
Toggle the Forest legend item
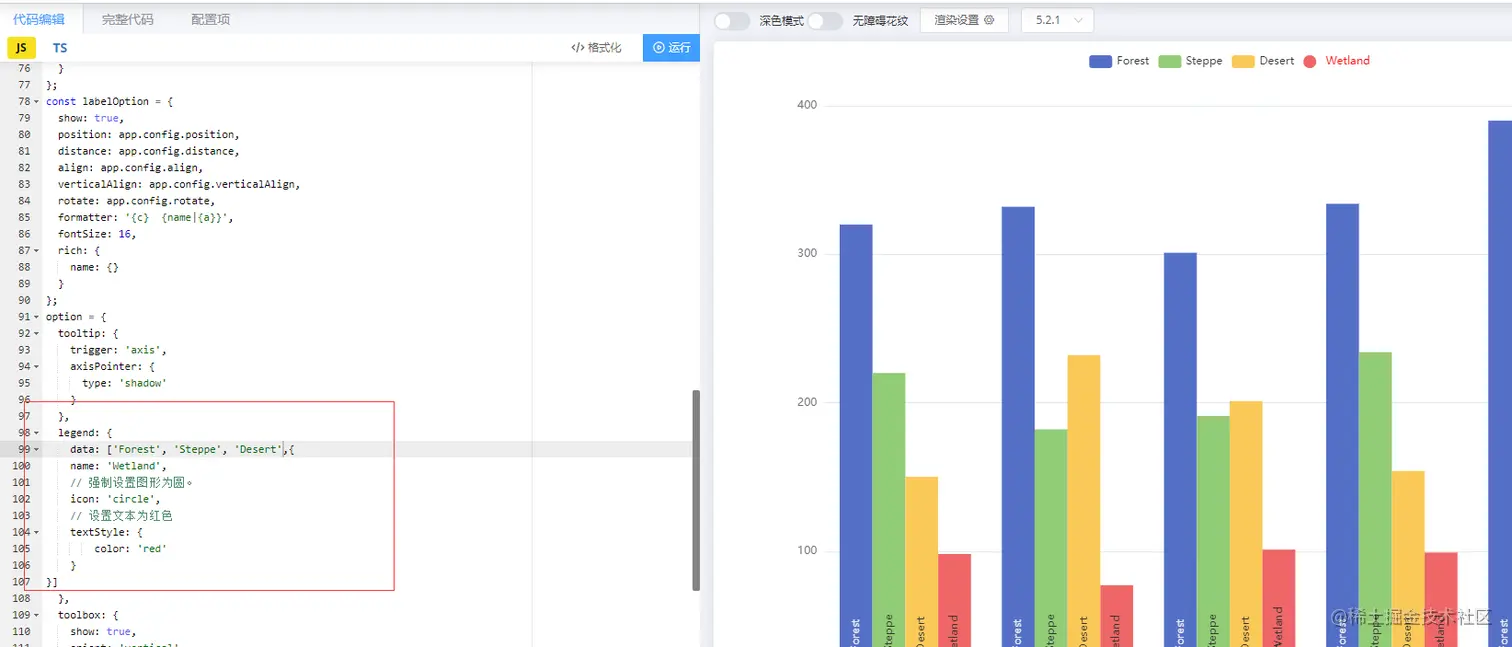pyautogui.click(x=1119, y=61)
